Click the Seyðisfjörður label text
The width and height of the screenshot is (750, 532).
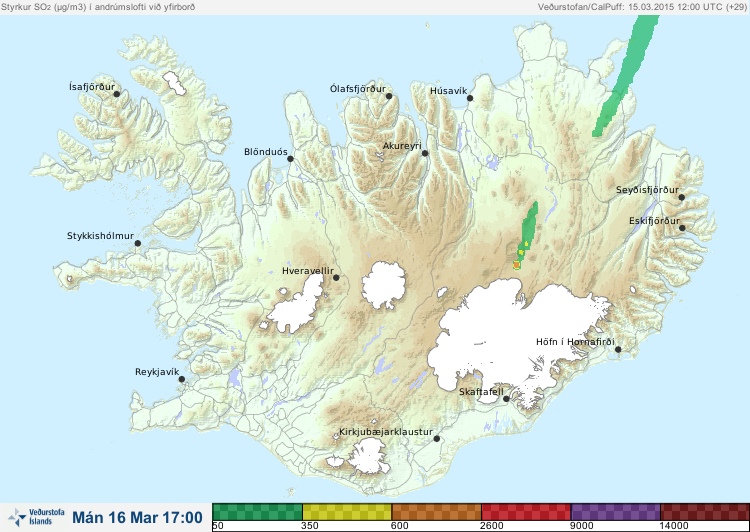tap(647, 190)
